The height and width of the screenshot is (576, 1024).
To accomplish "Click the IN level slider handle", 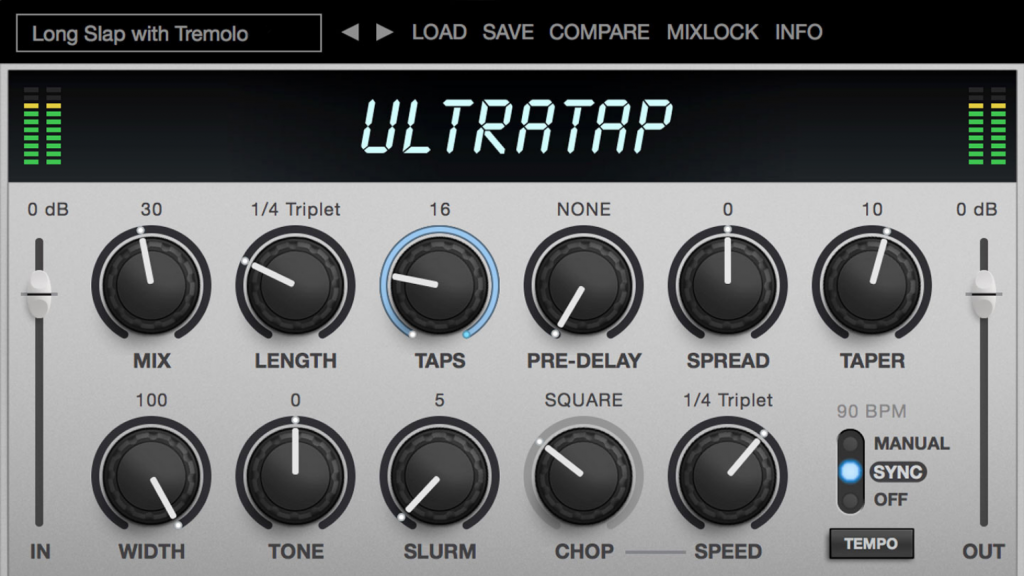I will (39, 294).
